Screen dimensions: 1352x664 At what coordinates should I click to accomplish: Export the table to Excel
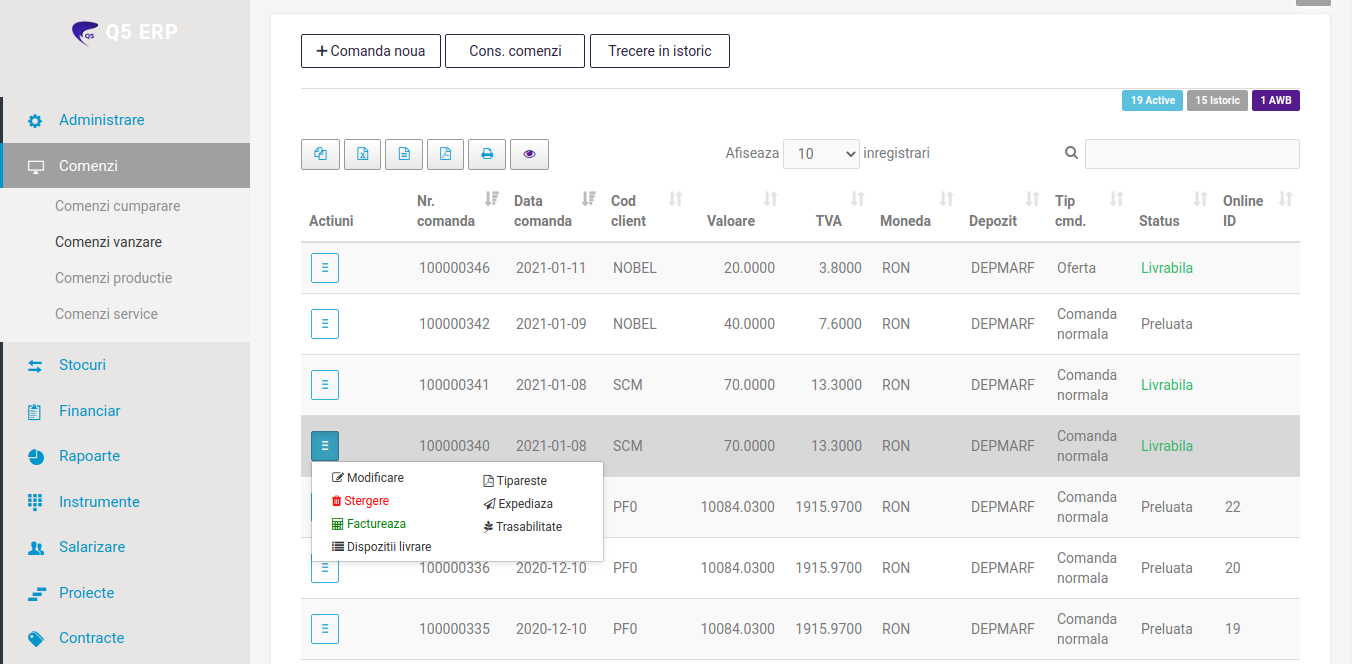(363, 154)
